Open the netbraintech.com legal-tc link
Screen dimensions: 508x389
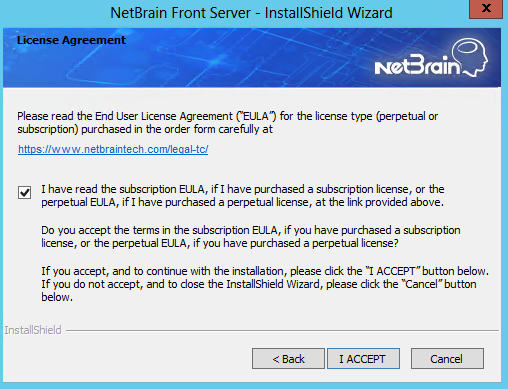pyautogui.click(x=113, y=149)
